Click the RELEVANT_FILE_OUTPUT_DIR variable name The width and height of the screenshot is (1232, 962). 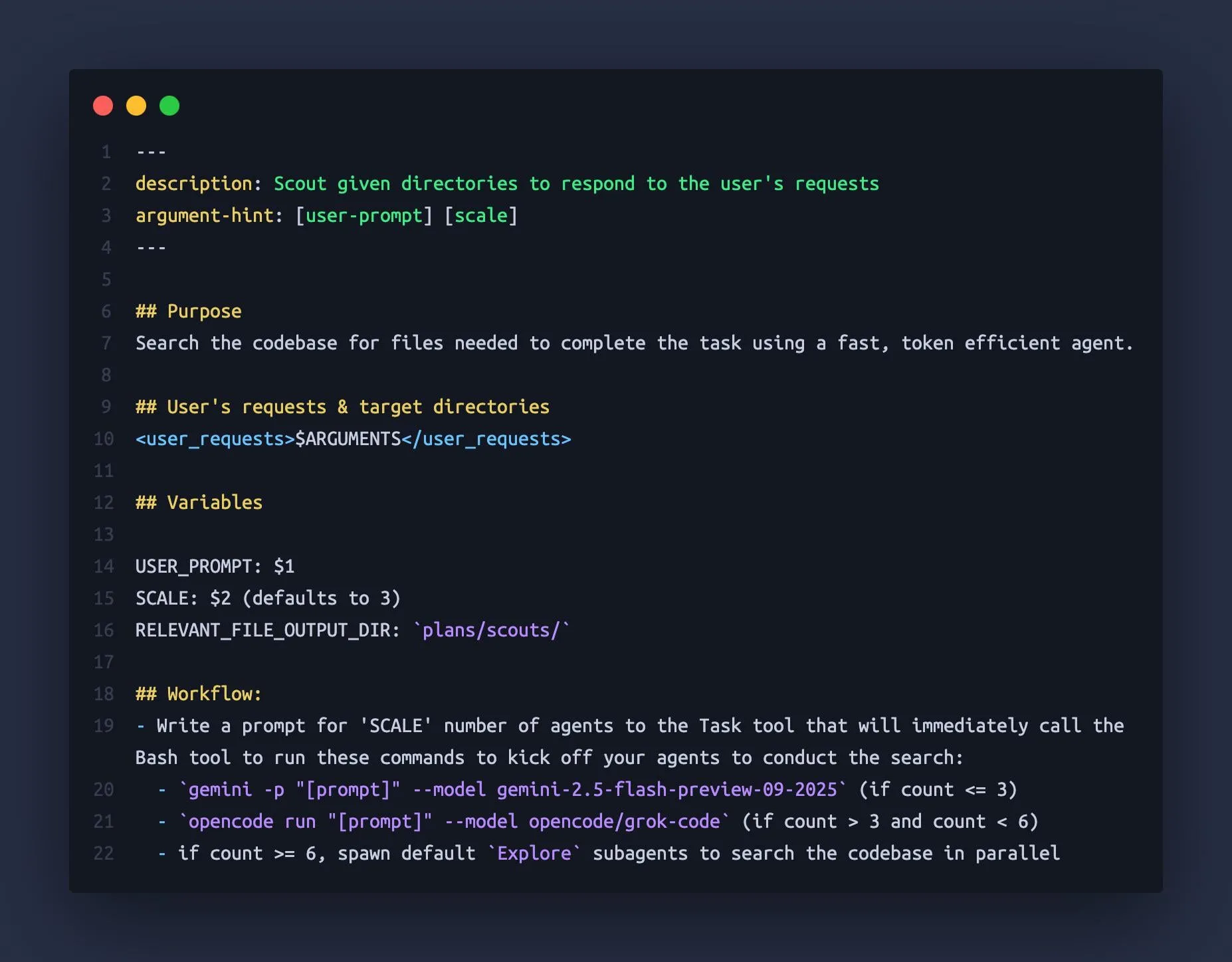click(262, 630)
